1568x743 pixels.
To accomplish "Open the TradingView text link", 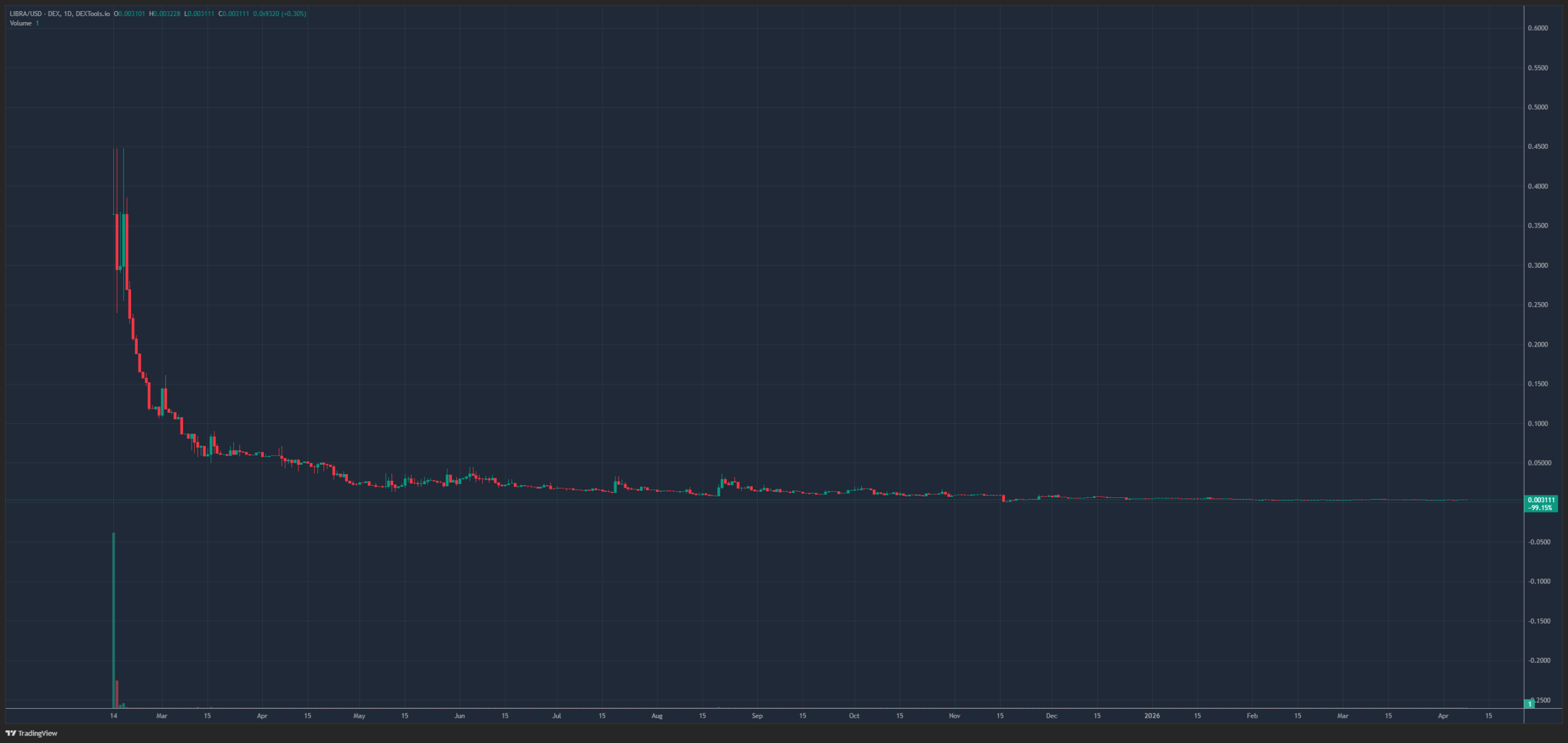I will pos(37,733).
